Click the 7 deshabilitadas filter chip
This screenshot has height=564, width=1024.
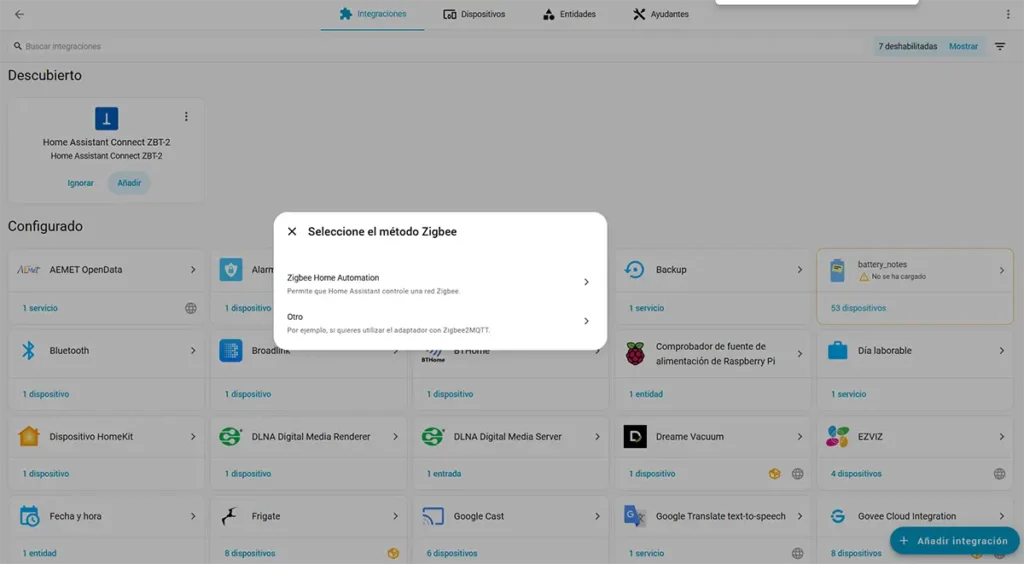(x=908, y=46)
